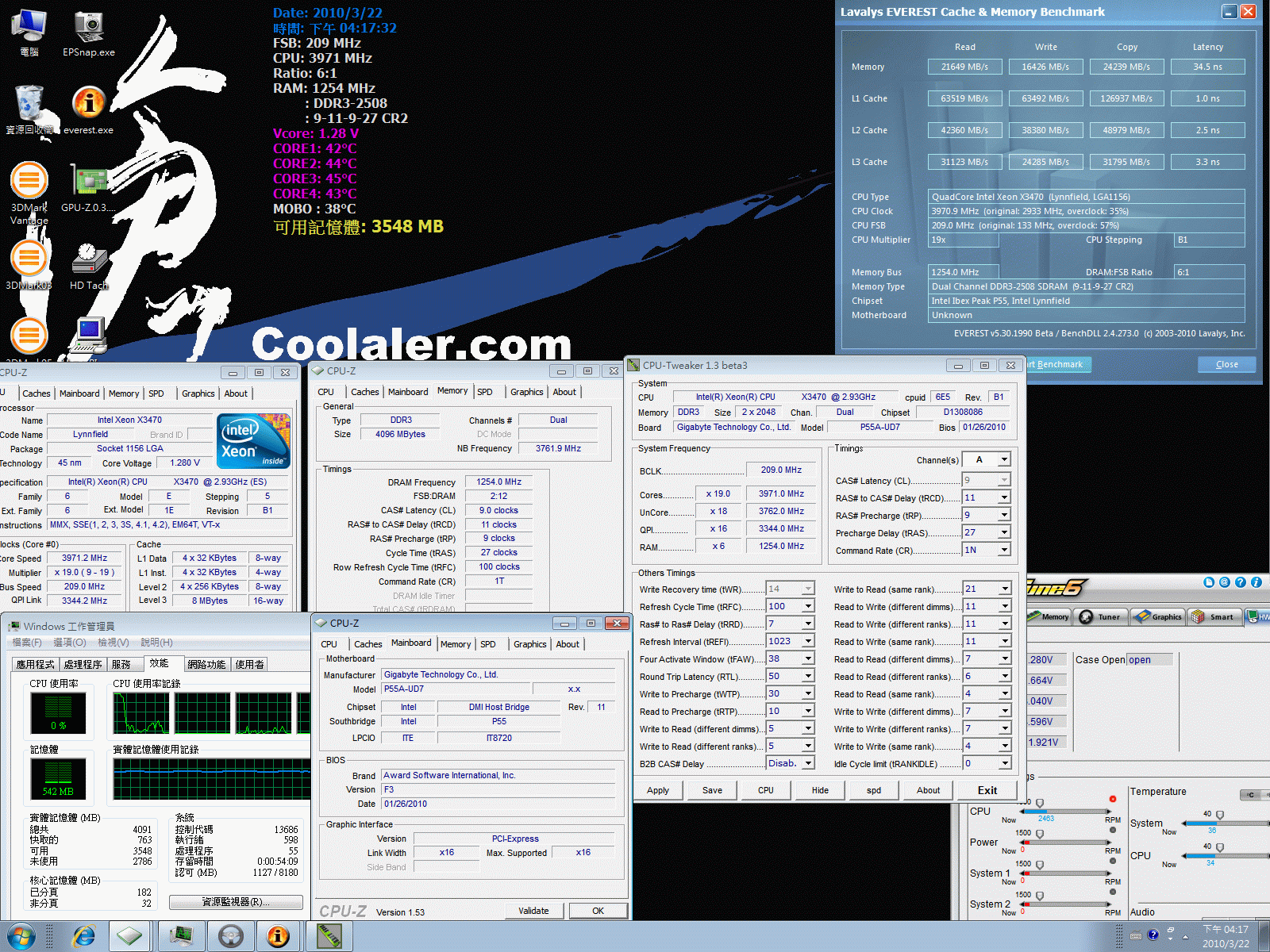This screenshot has height=952, width=1270.
Task: Open 檢視(V) menu in Task Manager
Action: click(x=114, y=643)
